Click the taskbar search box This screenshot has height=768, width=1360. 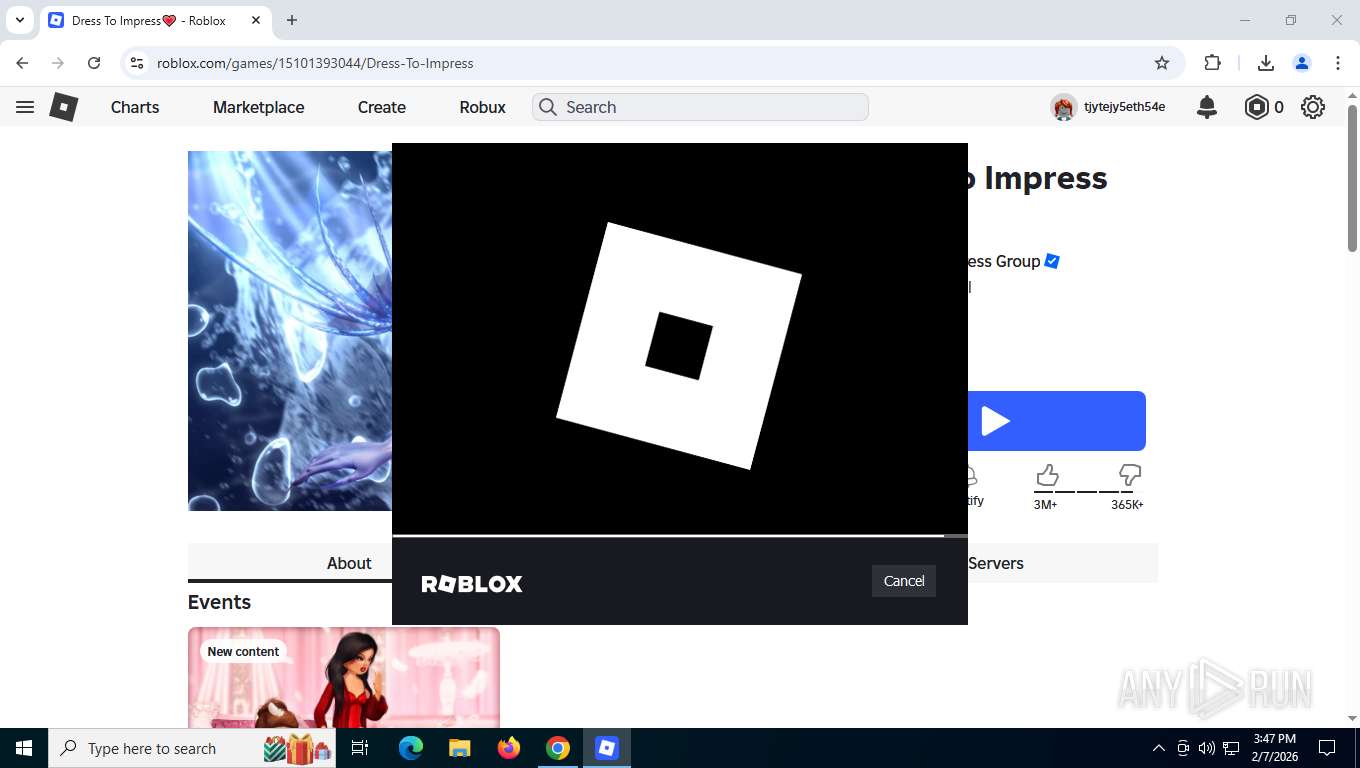click(x=192, y=748)
